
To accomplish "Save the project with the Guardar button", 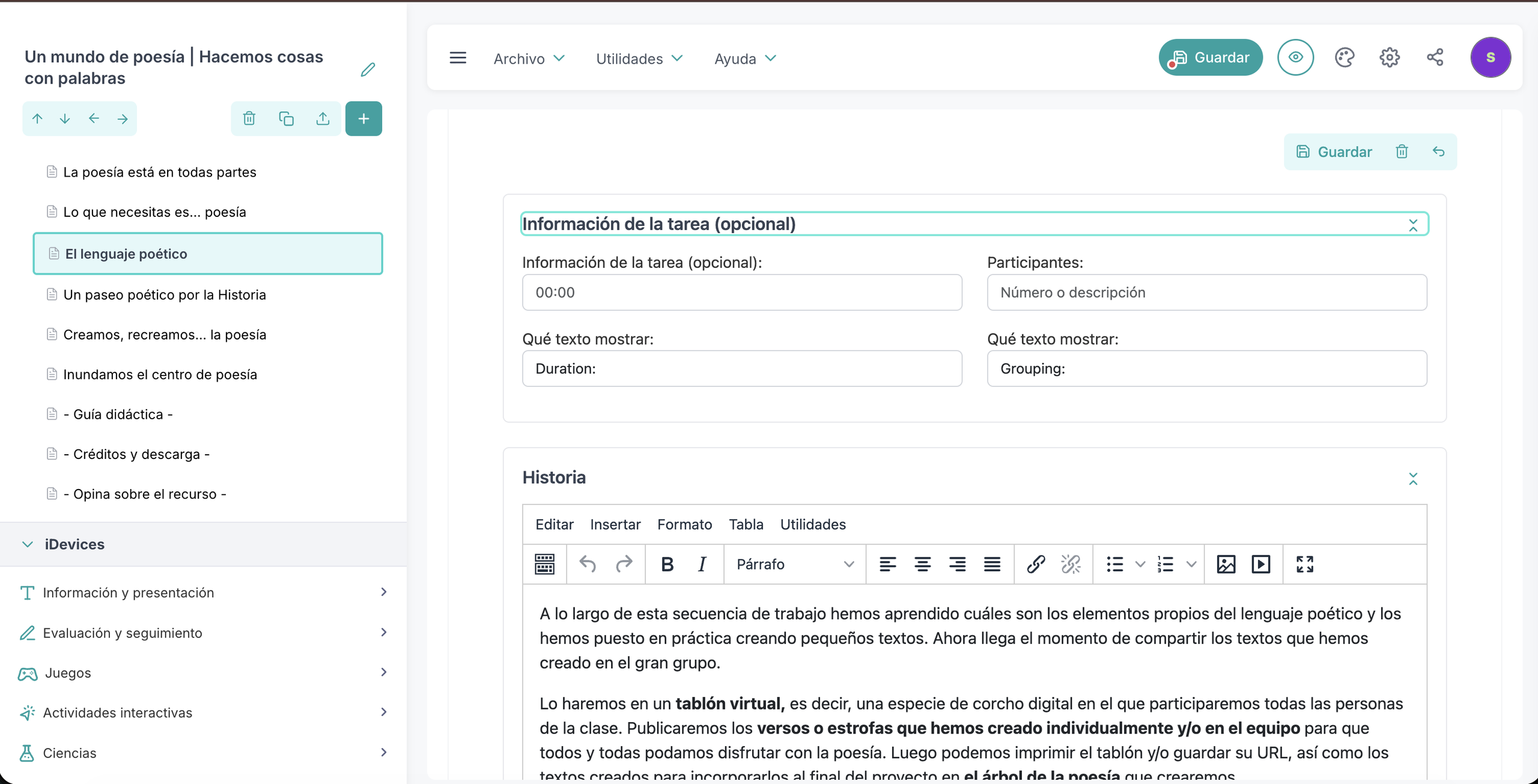I will [x=1210, y=57].
